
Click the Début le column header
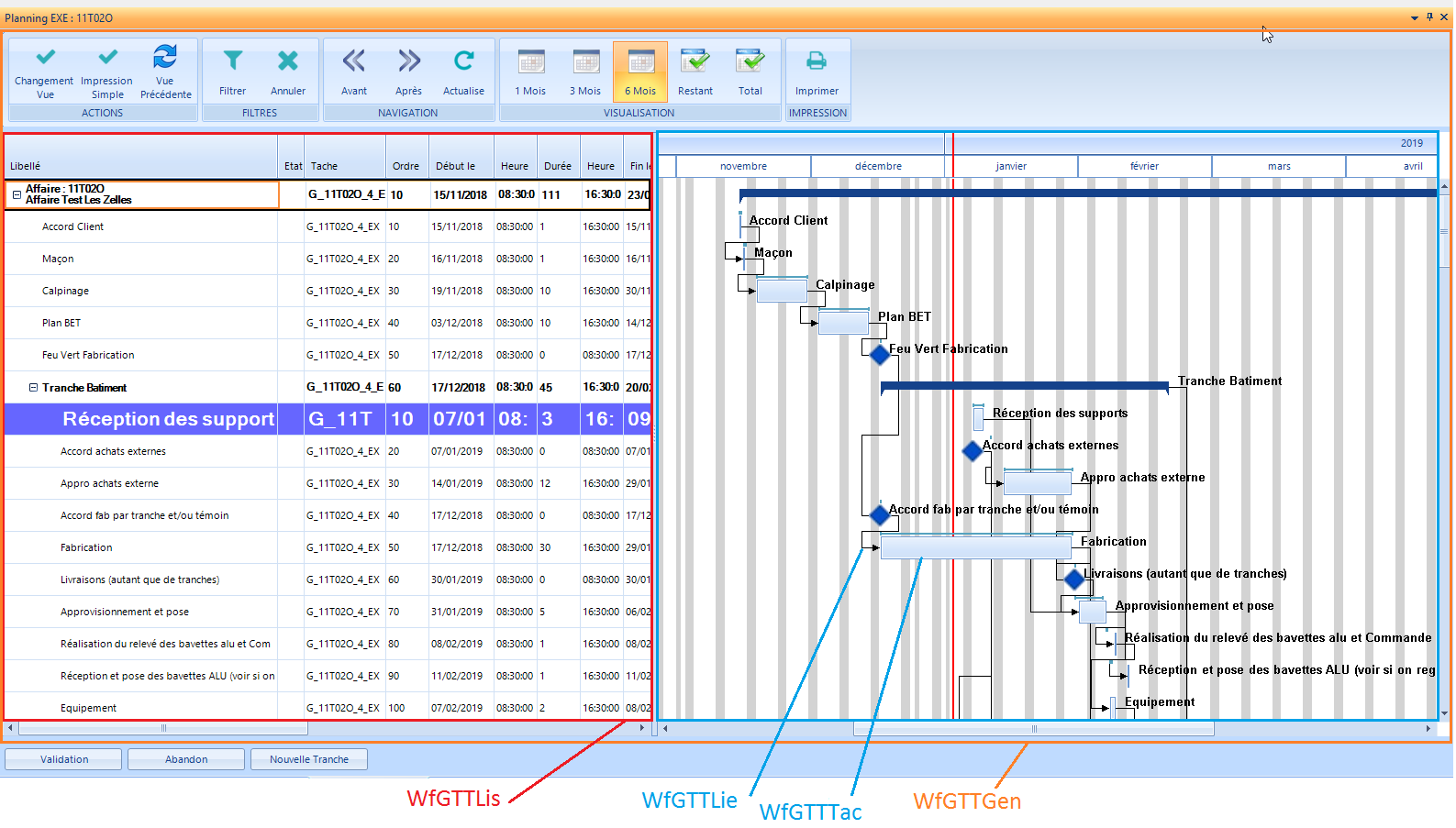coord(456,166)
